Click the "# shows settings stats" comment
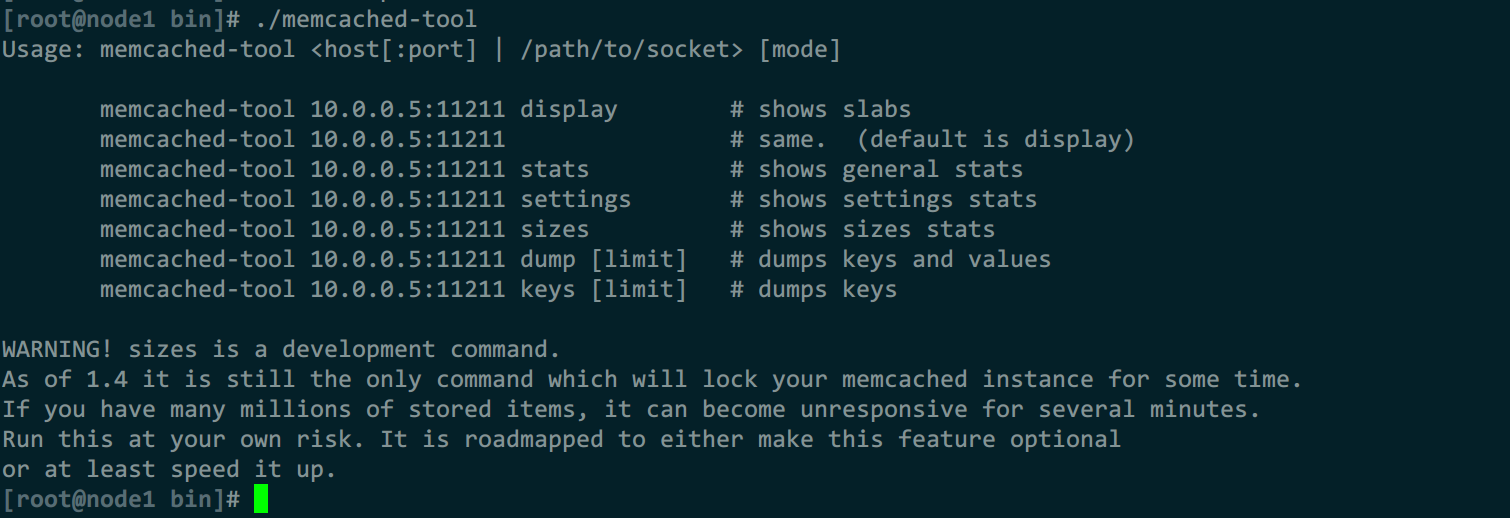This screenshot has width=1510, height=518. click(883, 199)
